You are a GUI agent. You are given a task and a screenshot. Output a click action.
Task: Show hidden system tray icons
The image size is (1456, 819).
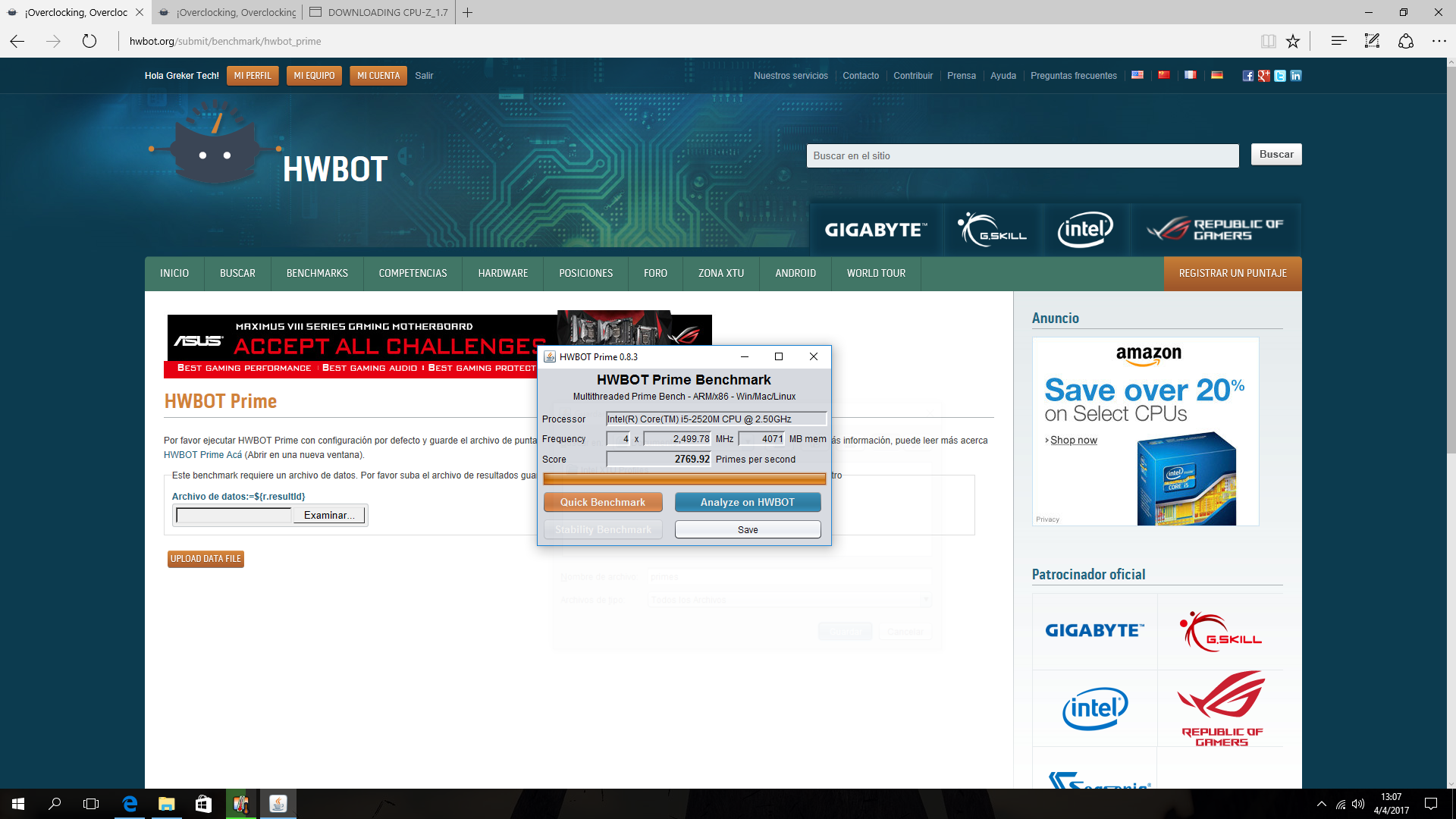(x=1322, y=804)
